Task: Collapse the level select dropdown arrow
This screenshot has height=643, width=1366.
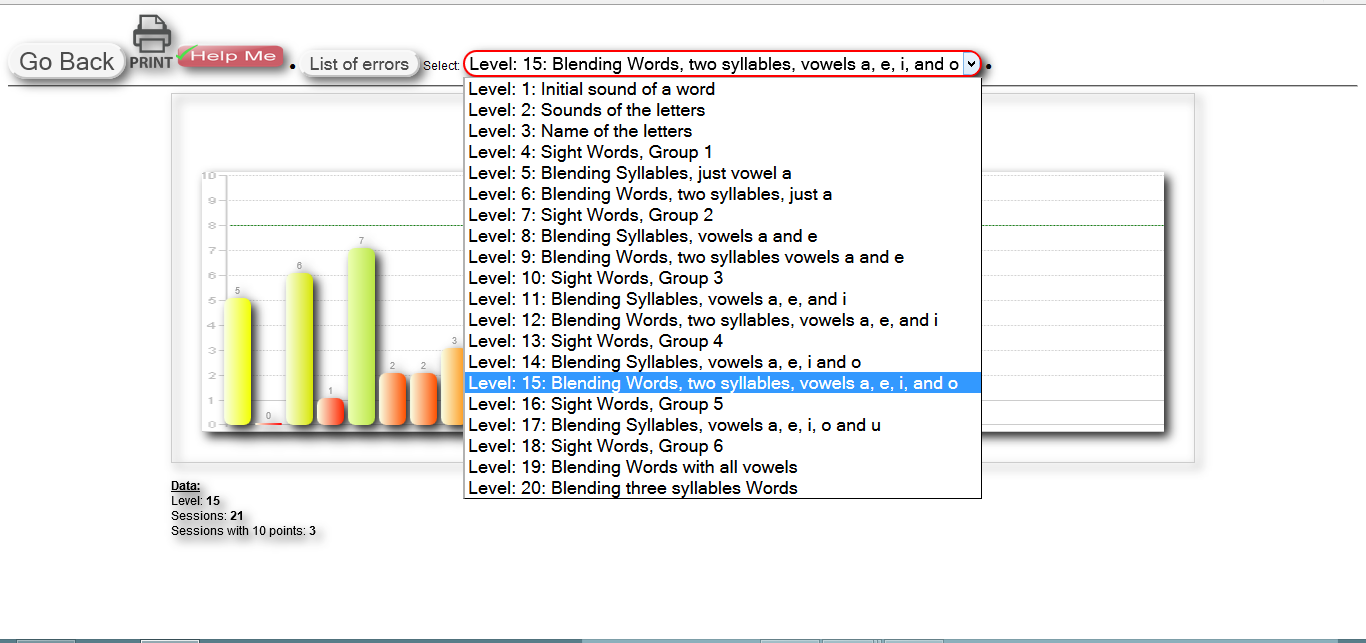Action: point(969,64)
